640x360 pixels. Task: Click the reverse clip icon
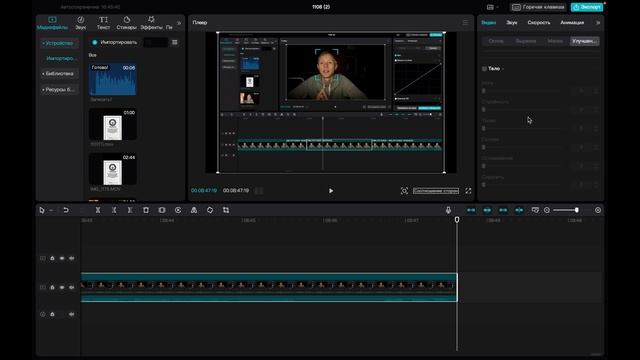[178, 210]
